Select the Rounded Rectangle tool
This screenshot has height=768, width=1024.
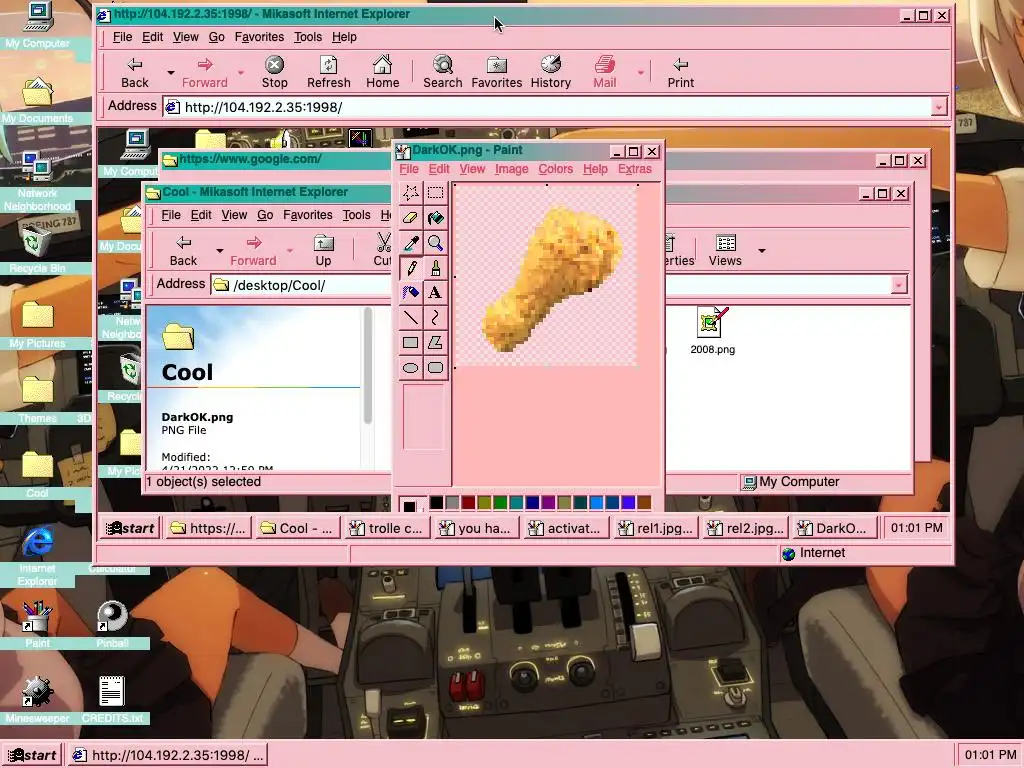click(x=436, y=368)
